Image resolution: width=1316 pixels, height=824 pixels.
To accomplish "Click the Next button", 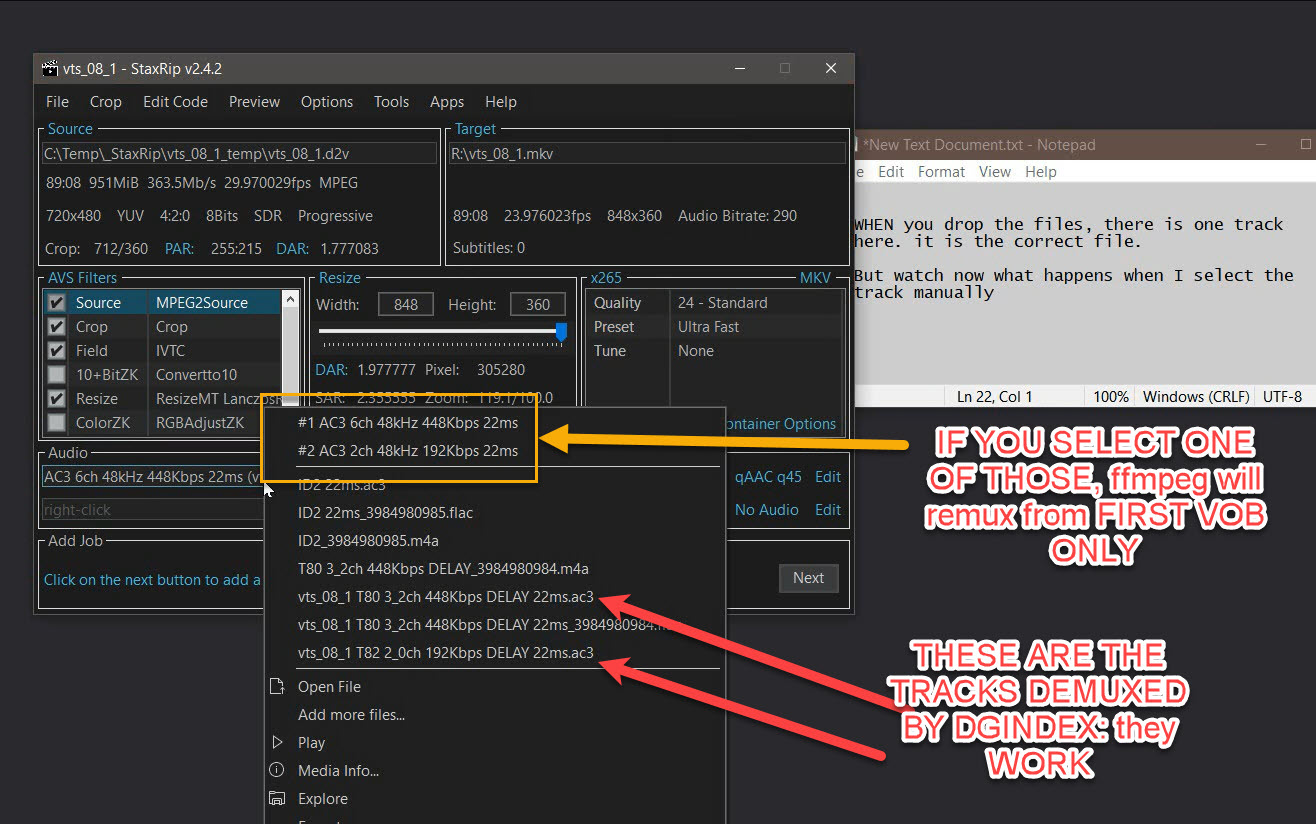I will tap(808, 578).
